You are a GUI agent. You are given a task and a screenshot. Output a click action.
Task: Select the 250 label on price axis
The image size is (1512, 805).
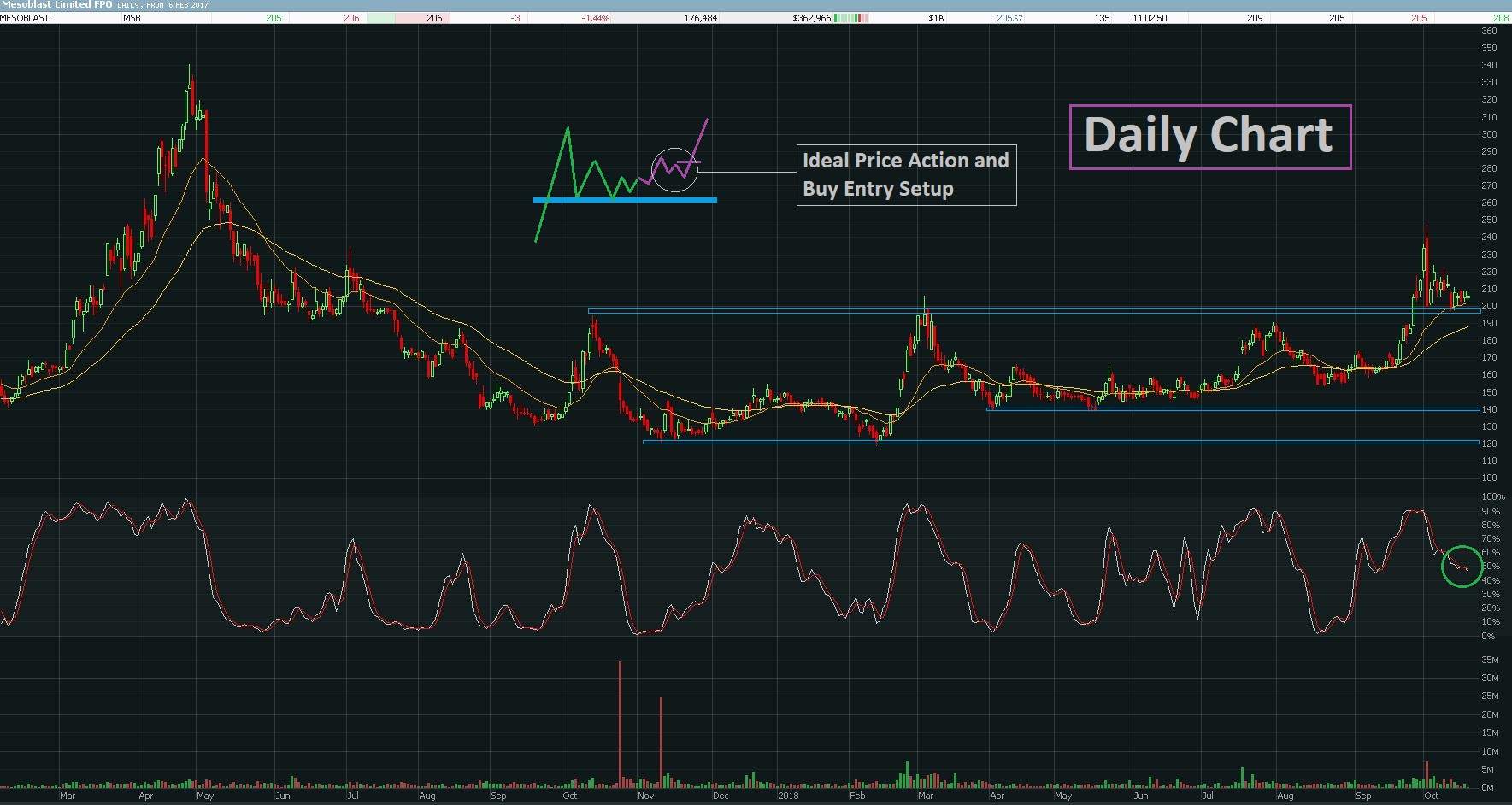[1490, 220]
